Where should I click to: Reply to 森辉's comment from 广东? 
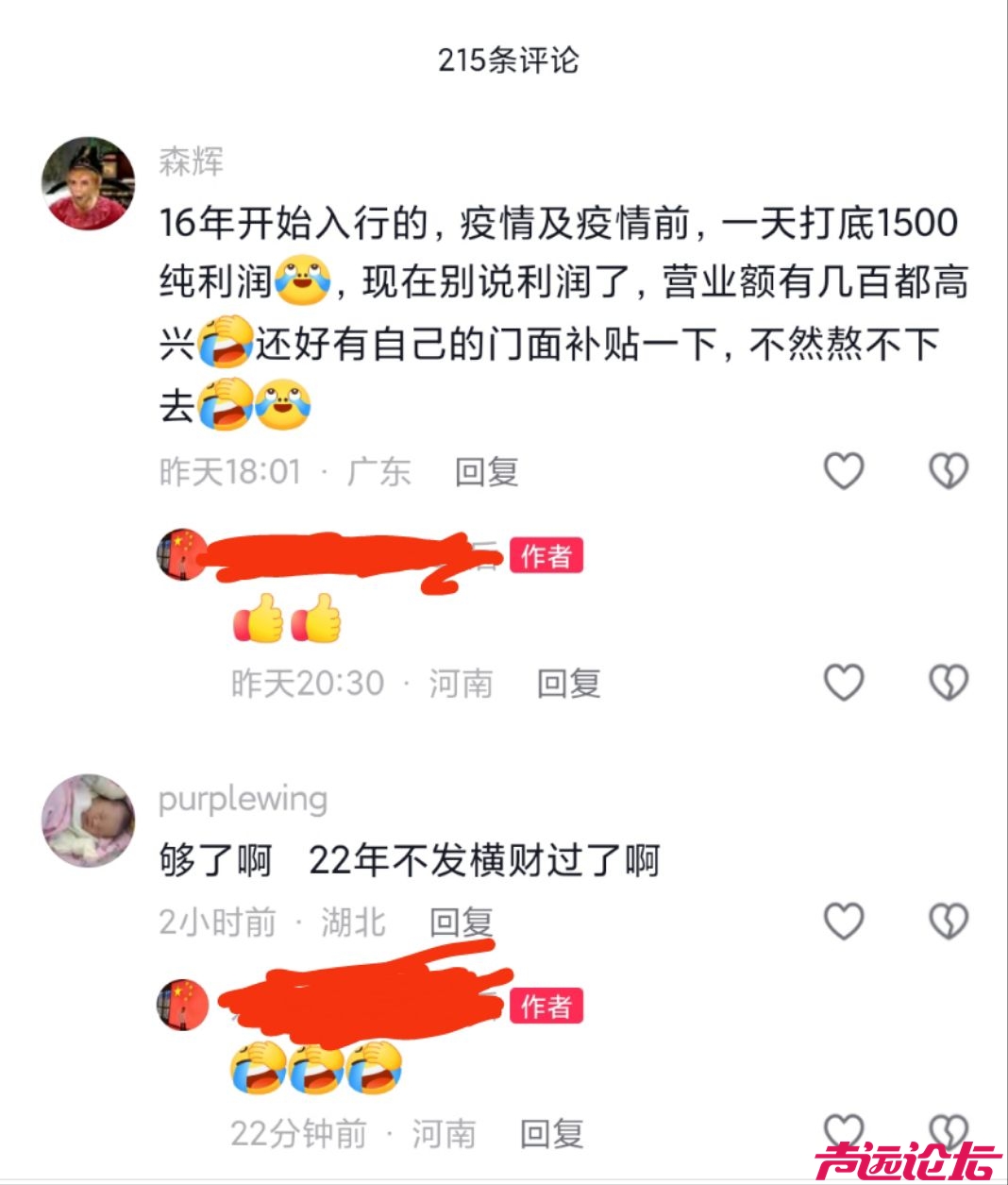click(x=487, y=471)
